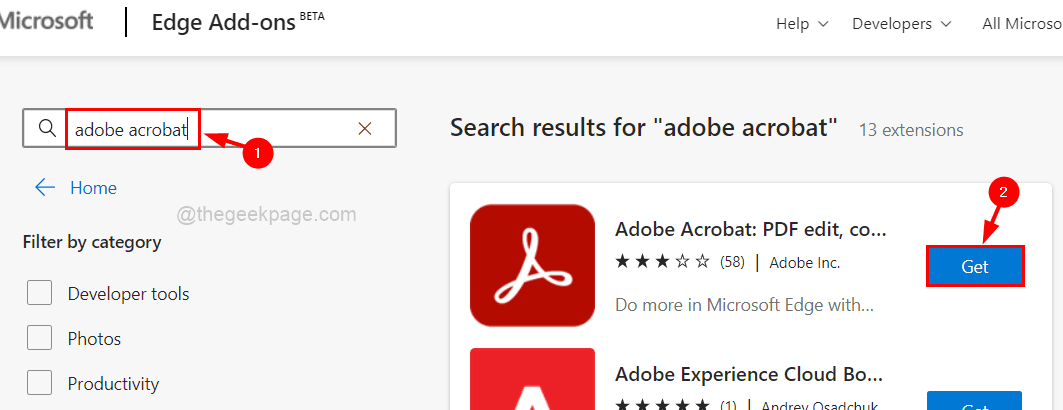Click Get for Adobe Acrobat extension
Viewport: 1063px width, 410px height.
click(x=975, y=267)
